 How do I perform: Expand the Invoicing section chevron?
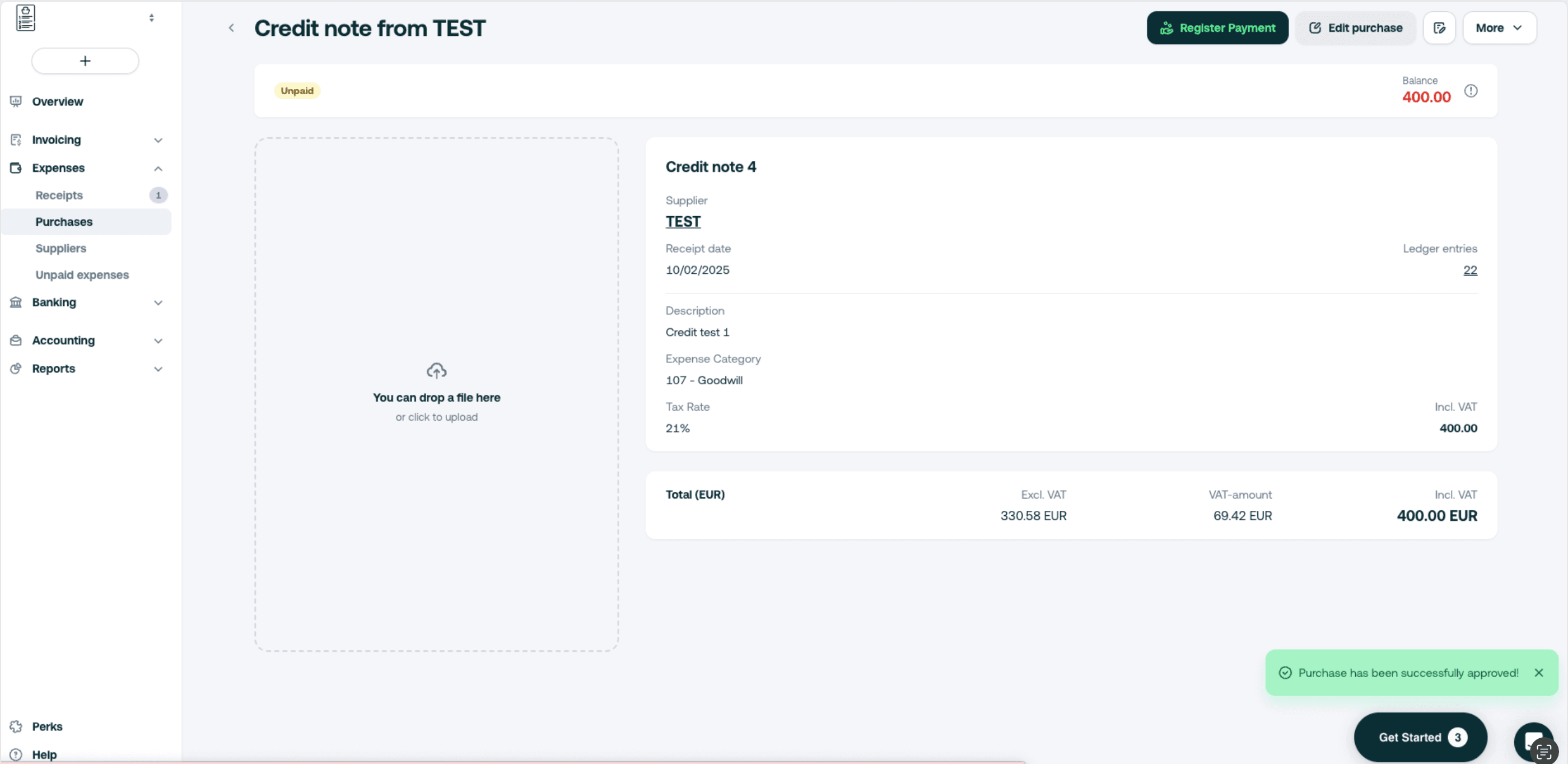pyautogui.click(x=158, y=140)
